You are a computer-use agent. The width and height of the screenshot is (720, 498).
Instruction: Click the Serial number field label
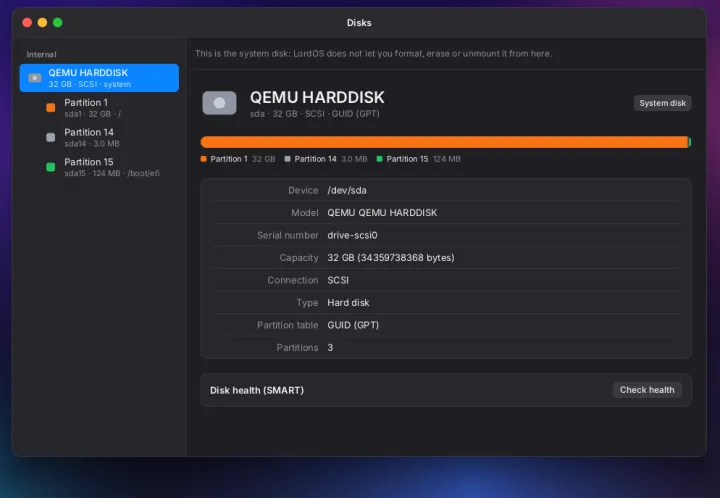coord(287,235)
